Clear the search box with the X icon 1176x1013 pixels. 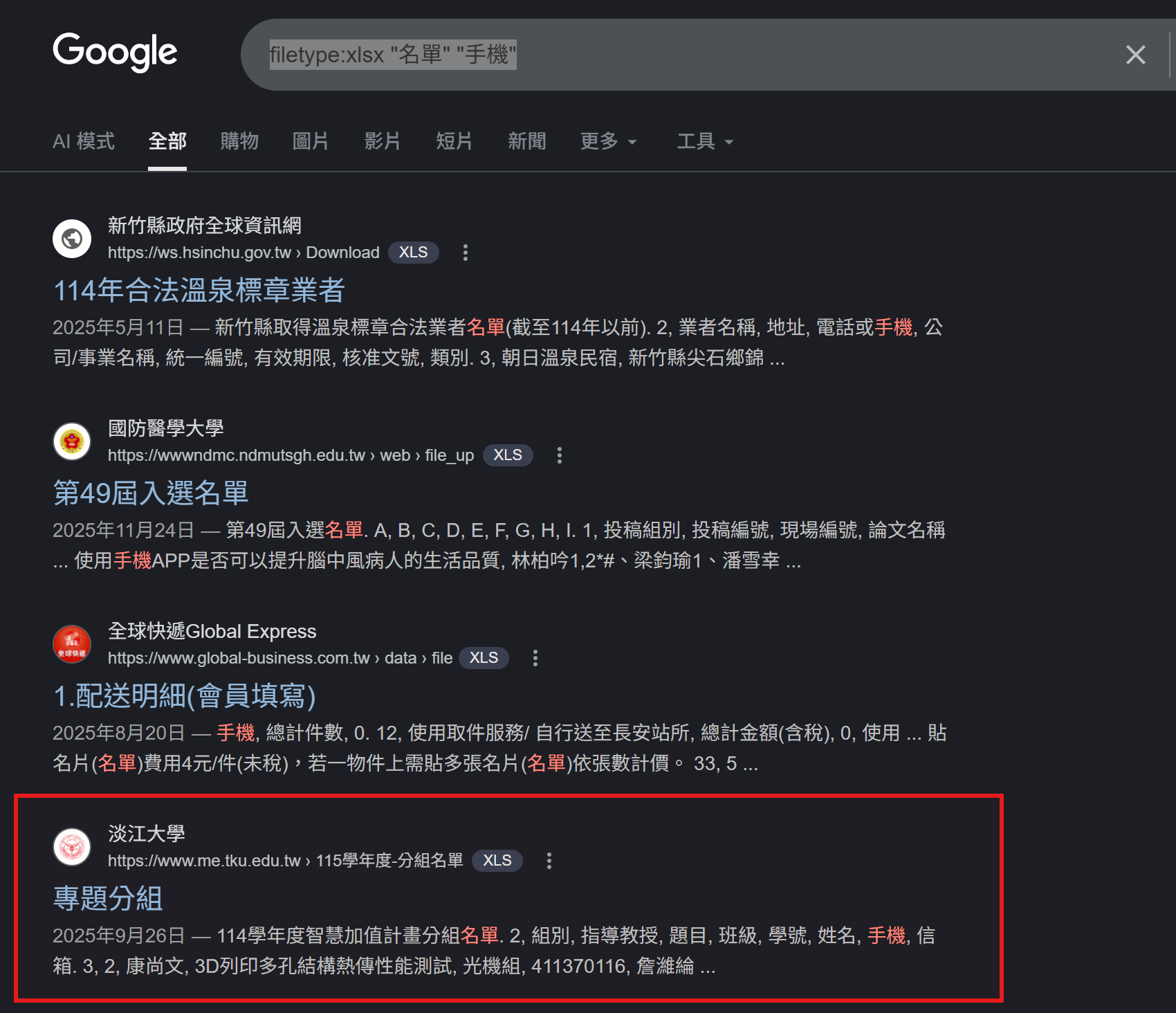click(1135, 55)
